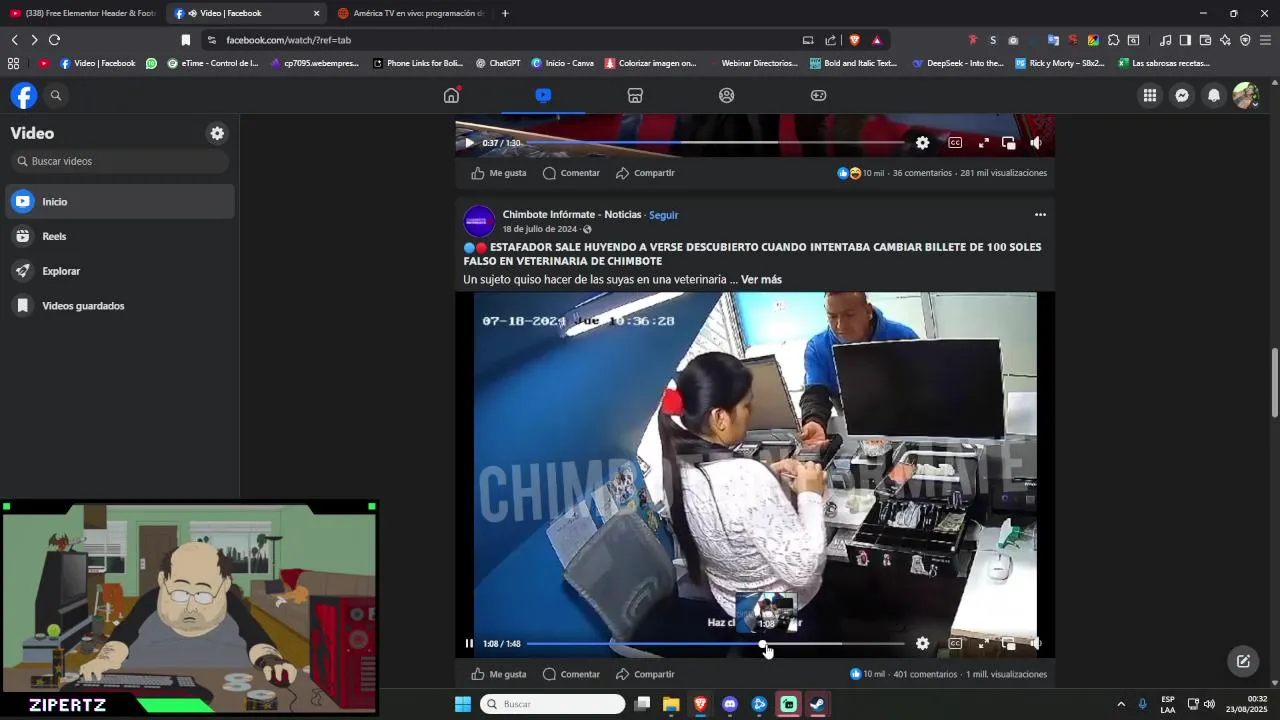Viewport: 1280px width, 720px height.
Task: Open new message compose icon
Action: coord(1243,661)
